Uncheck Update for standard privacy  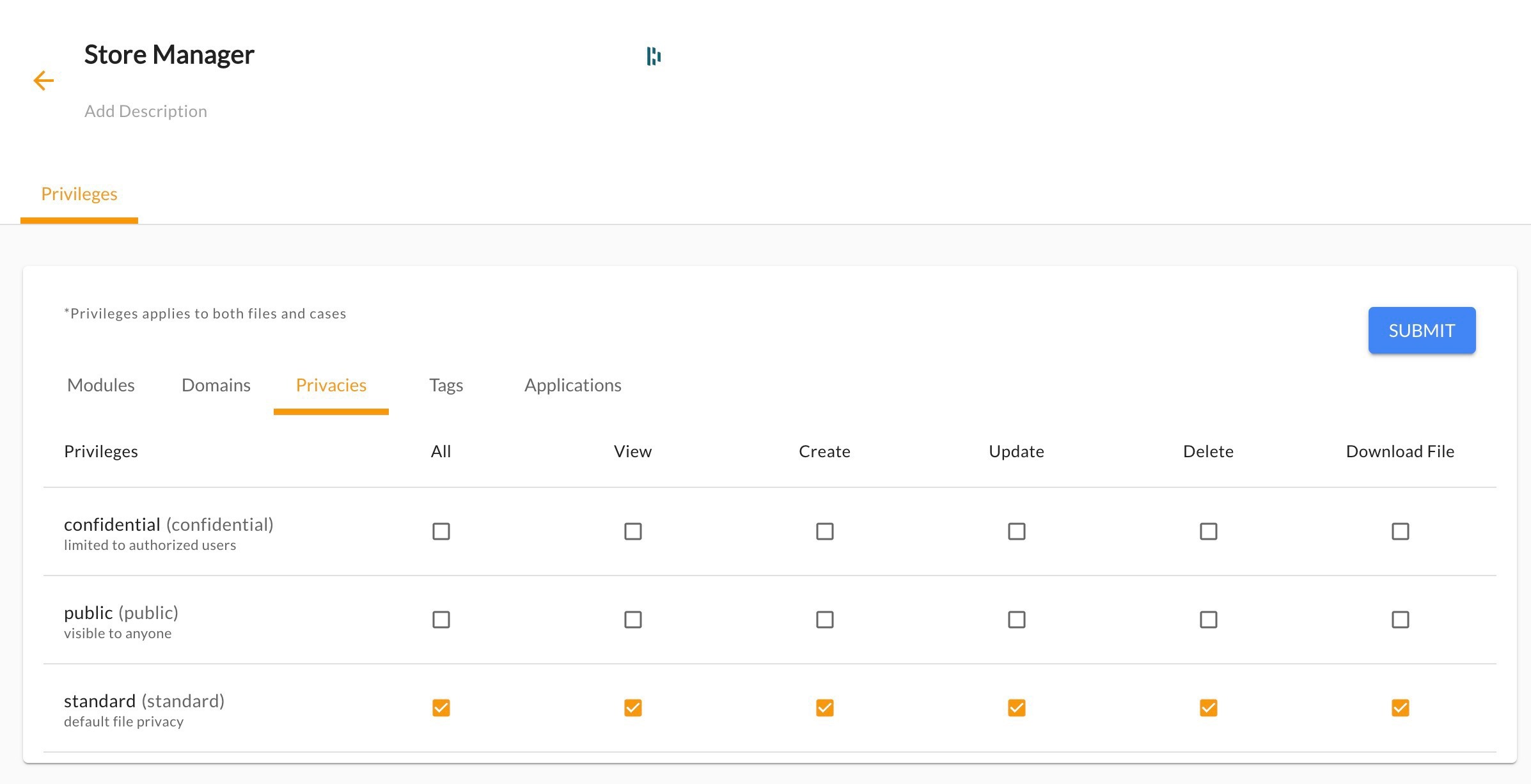[1017, 708]
